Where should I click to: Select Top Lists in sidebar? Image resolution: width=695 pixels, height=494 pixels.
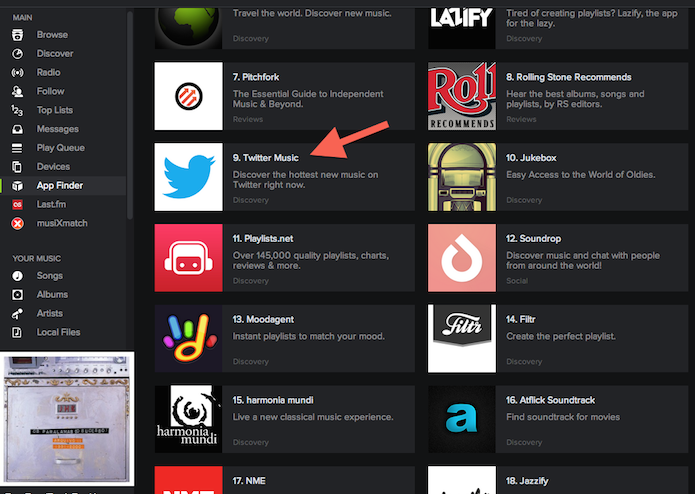pos(55,110)
